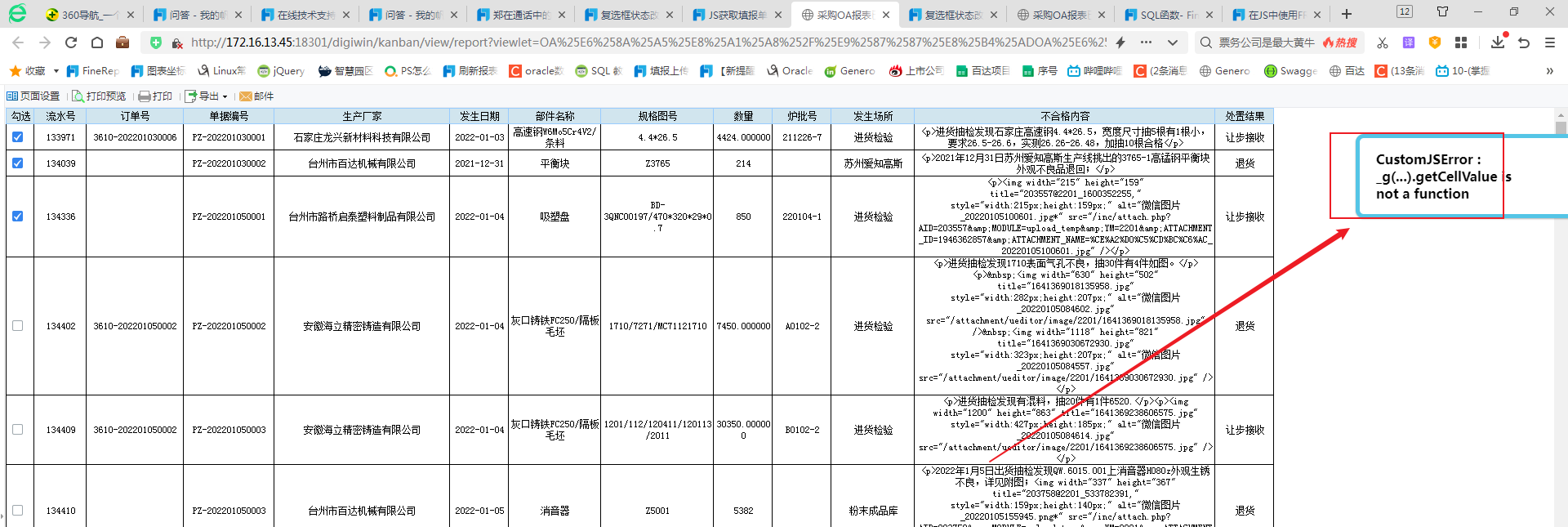Open the FineRep bookmark
The image size is (1568, 527).
coord(93,71)
